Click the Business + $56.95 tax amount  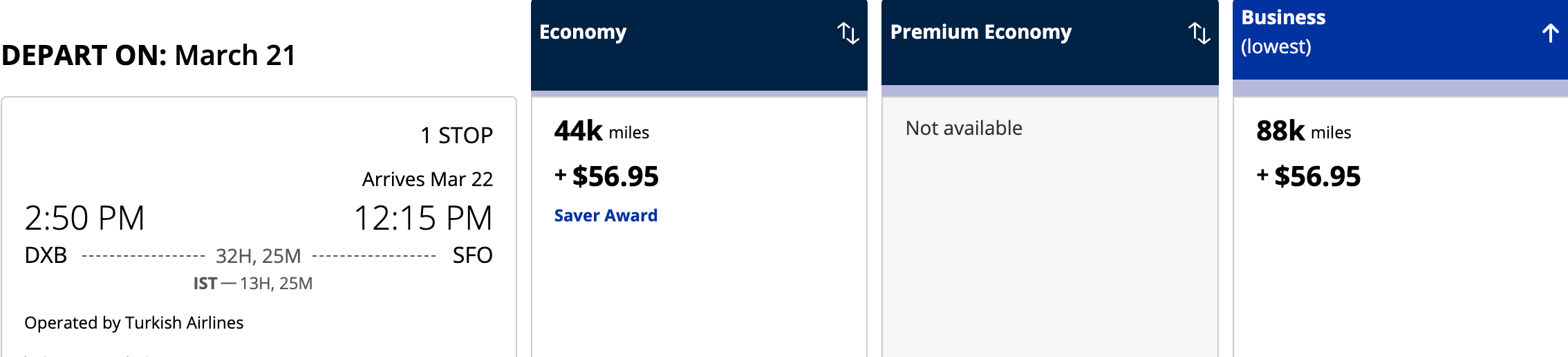(x=1309, y=177)
